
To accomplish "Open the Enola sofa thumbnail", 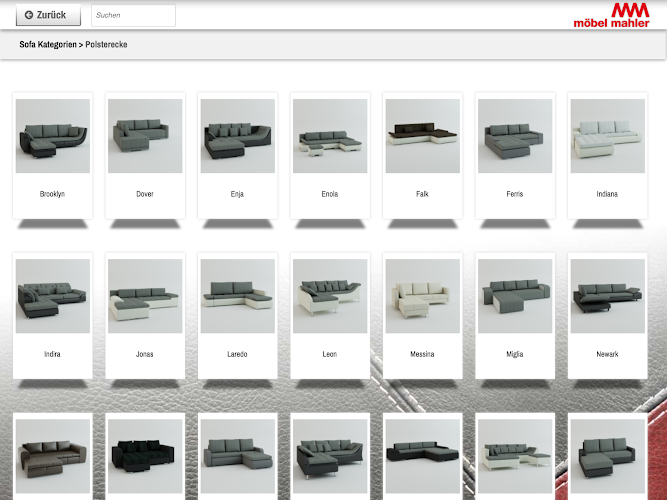I will click(x=330, y=136).
